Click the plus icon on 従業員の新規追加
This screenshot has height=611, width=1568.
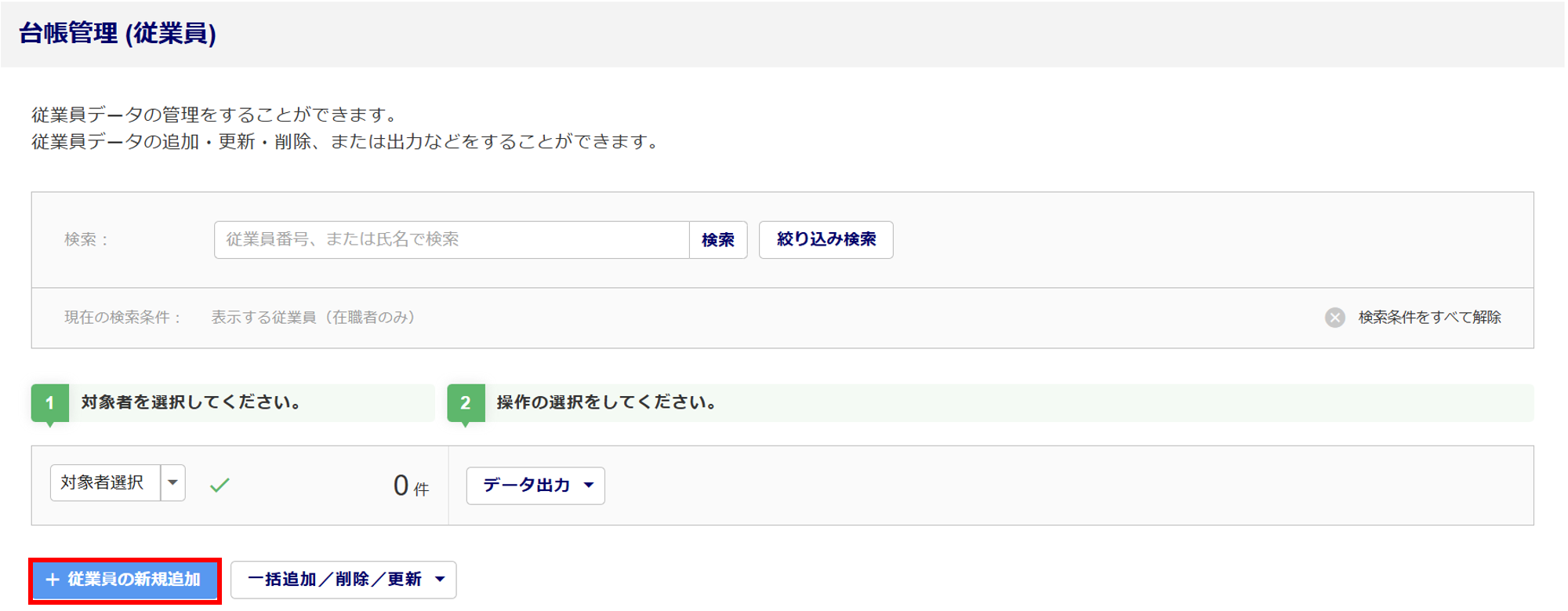(53, 580)
